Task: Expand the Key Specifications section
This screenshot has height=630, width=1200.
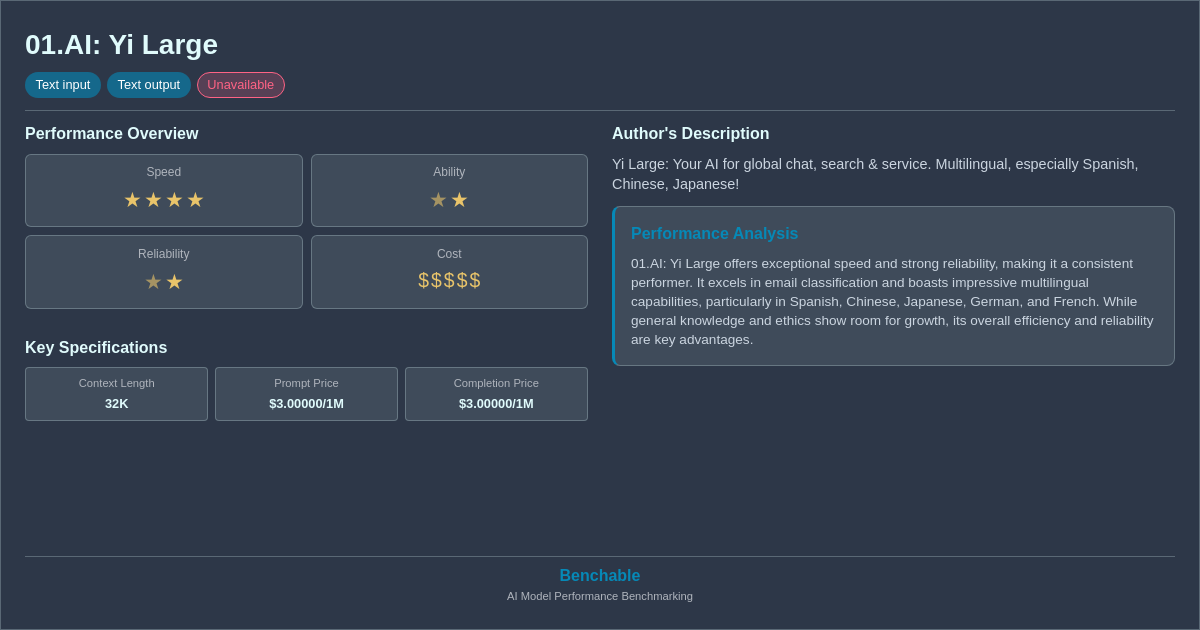Action: 96,347
